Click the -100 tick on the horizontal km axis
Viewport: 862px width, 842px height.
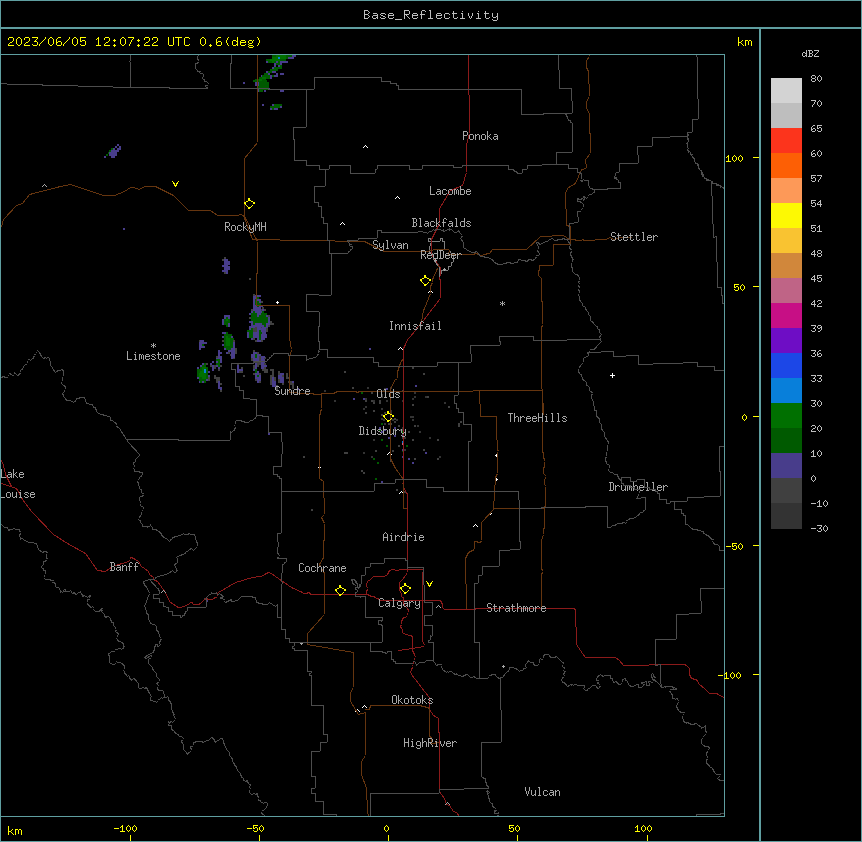coord(125,829)
